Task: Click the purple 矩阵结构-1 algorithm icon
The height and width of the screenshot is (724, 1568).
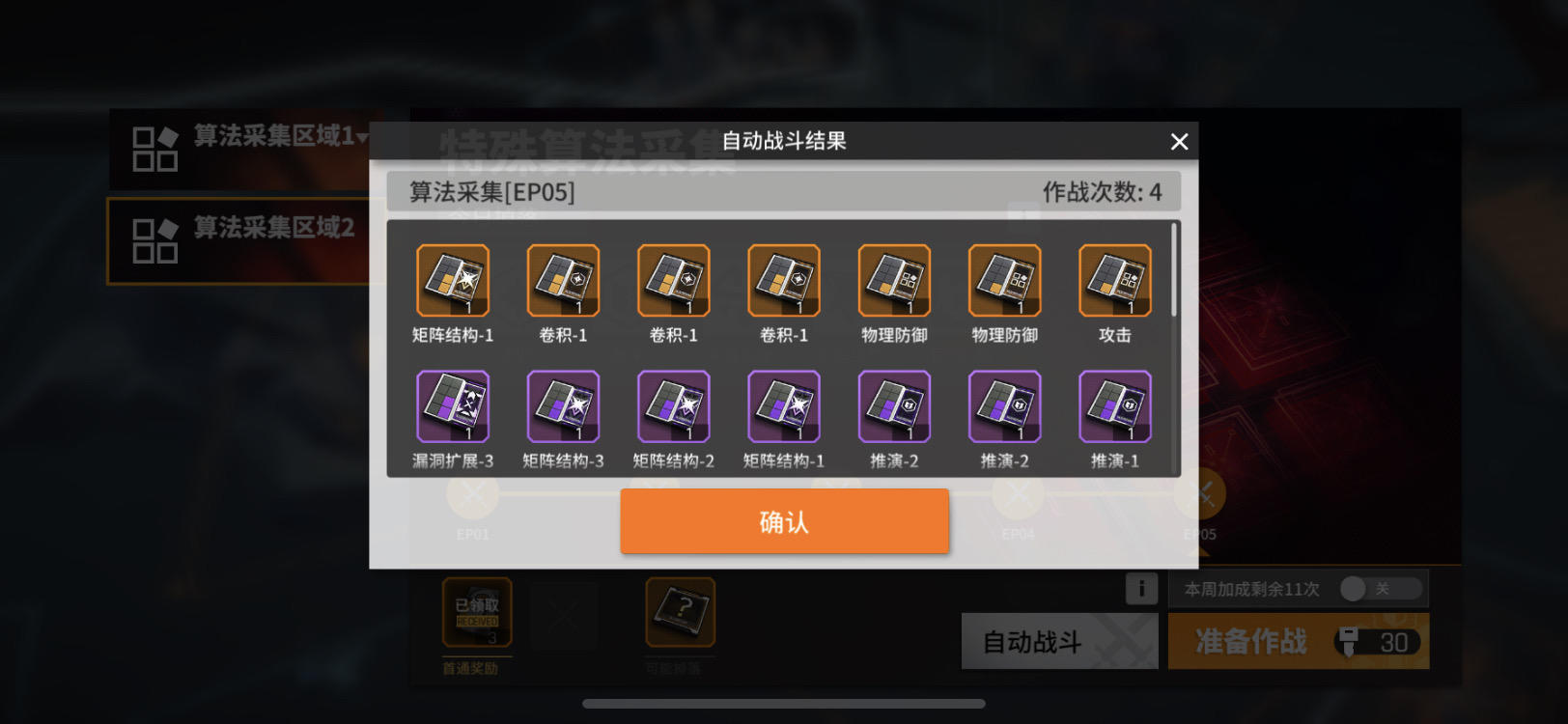Action: pos(784,406)
